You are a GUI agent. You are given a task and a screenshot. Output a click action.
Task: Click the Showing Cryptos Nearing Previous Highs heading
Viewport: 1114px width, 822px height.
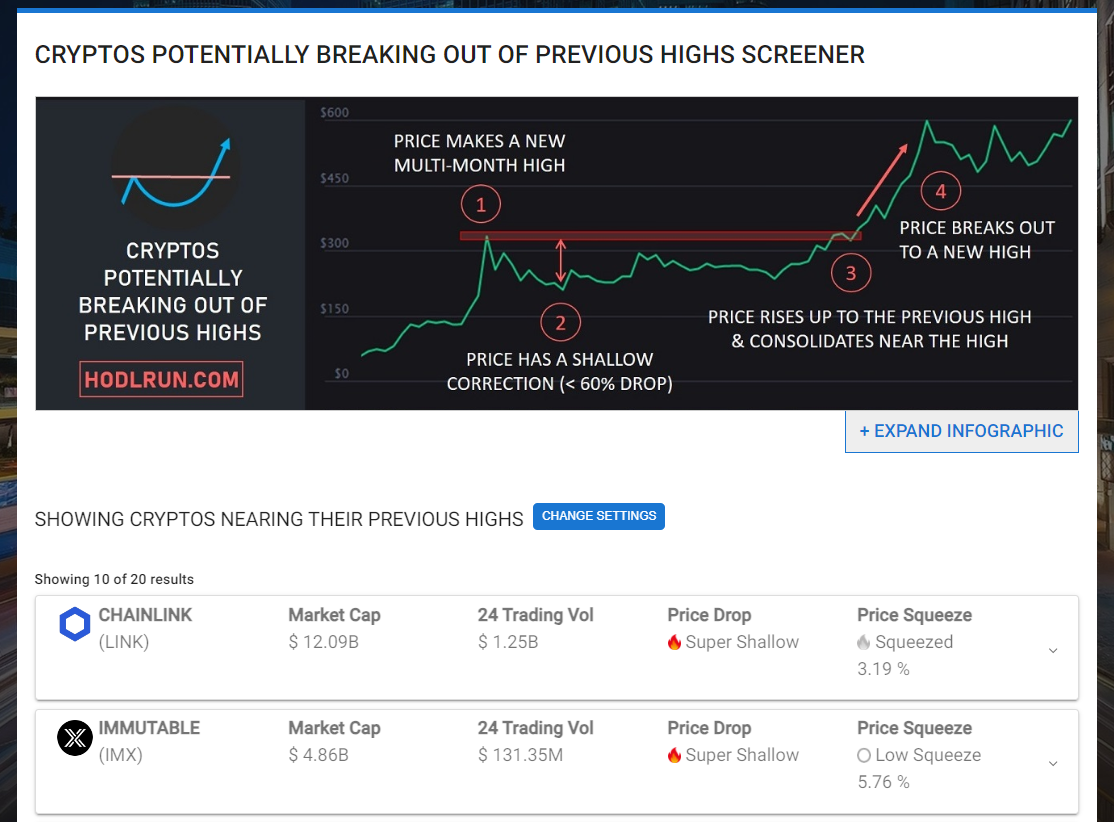coord(279,519)
